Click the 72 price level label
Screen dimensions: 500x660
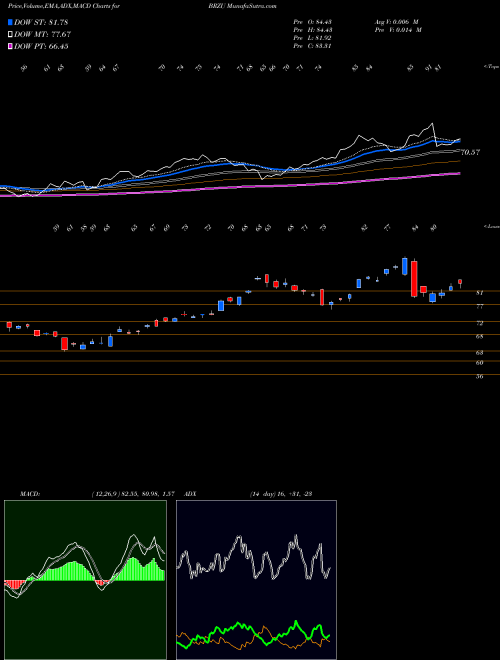(x=479, y=323)
